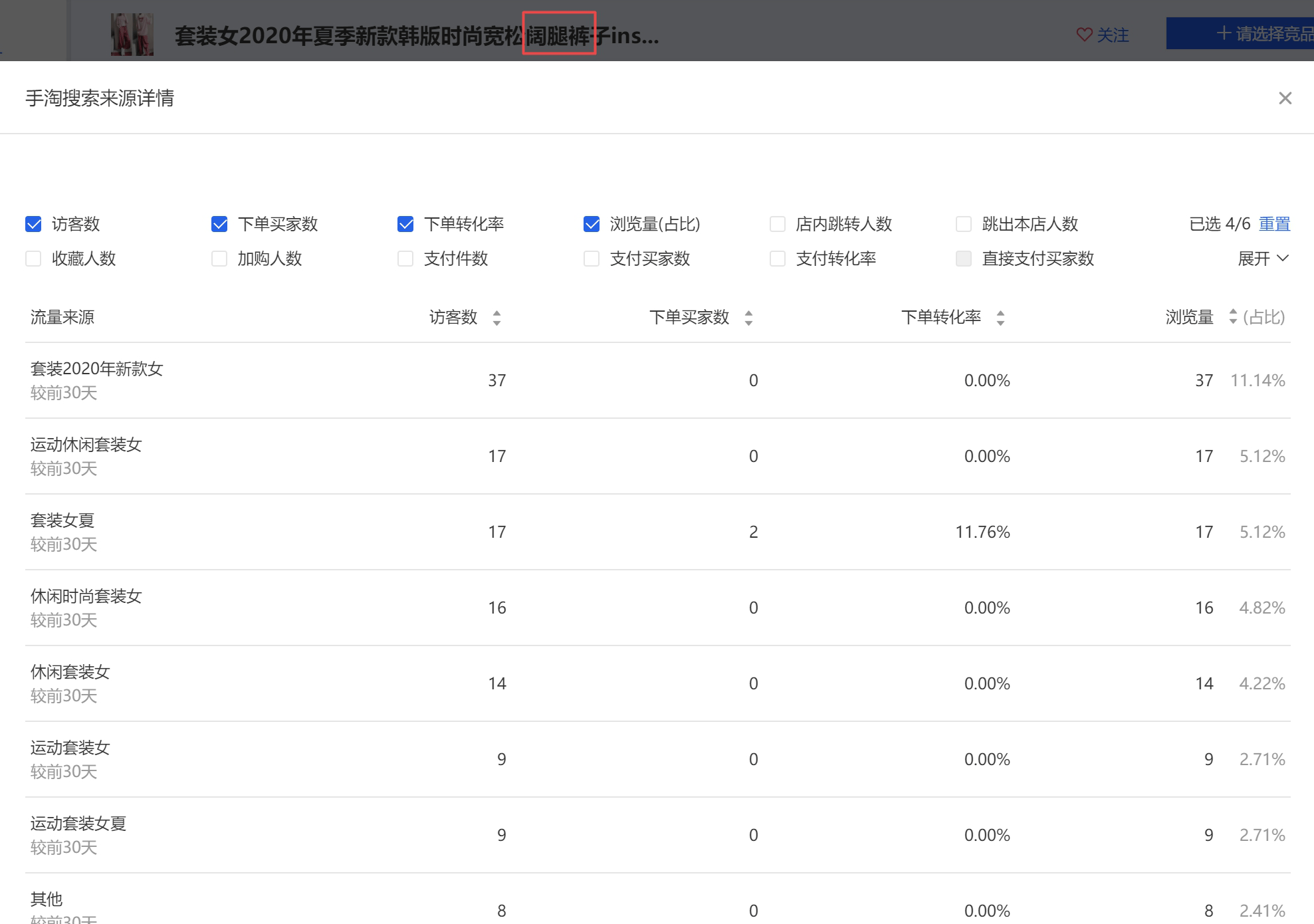
Task: Uncheck the 访客数 checkbox
Action: 33,224
